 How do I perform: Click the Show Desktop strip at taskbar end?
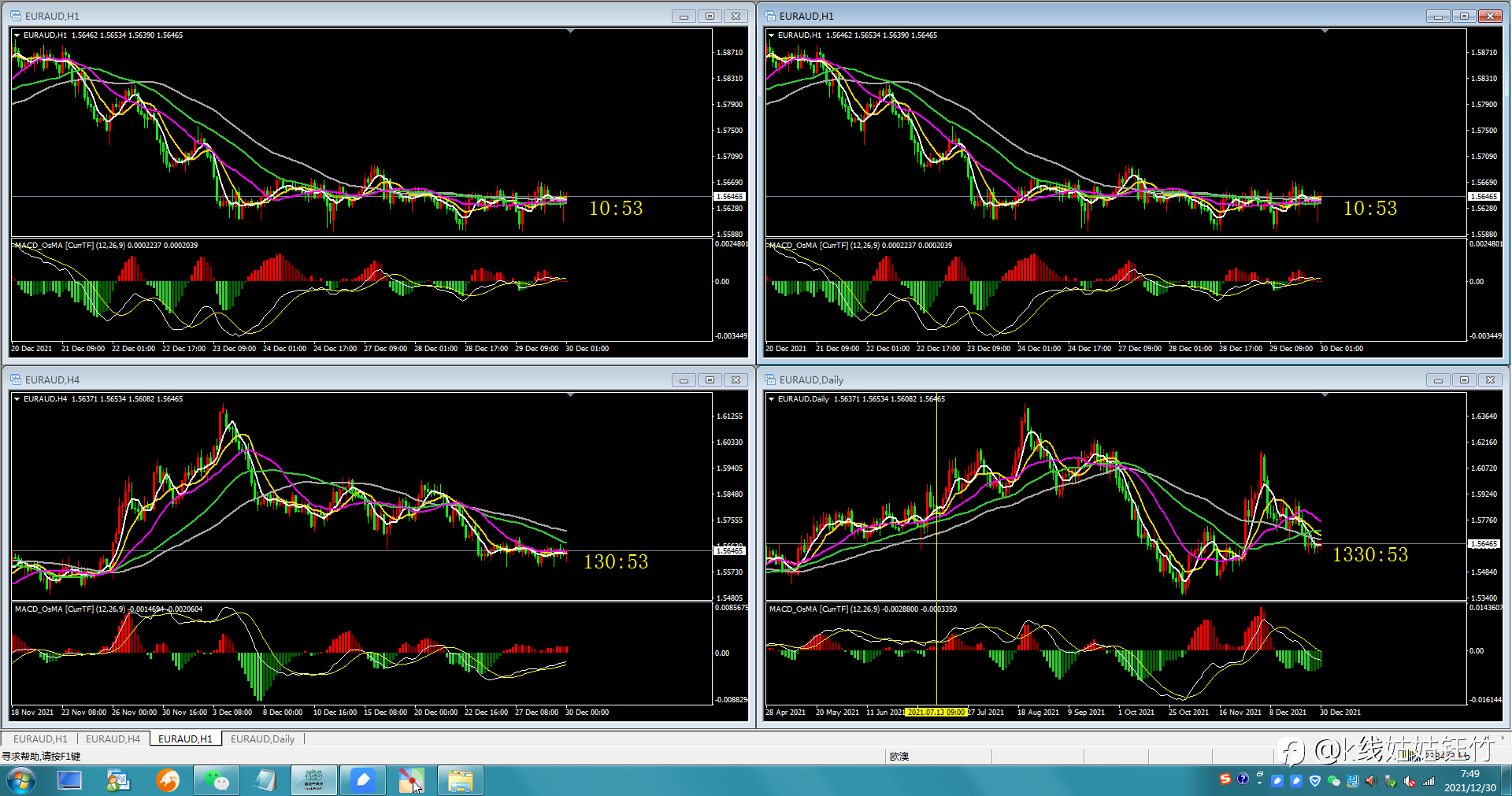1506,780
